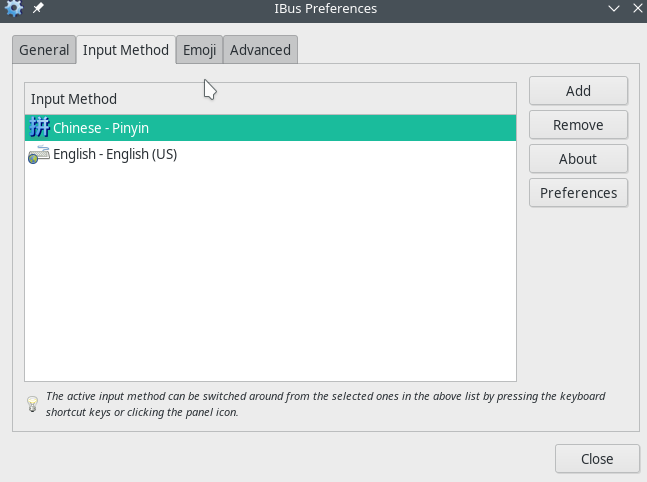
Task: Go to the Advanced tab
Action: click(260, 50)
